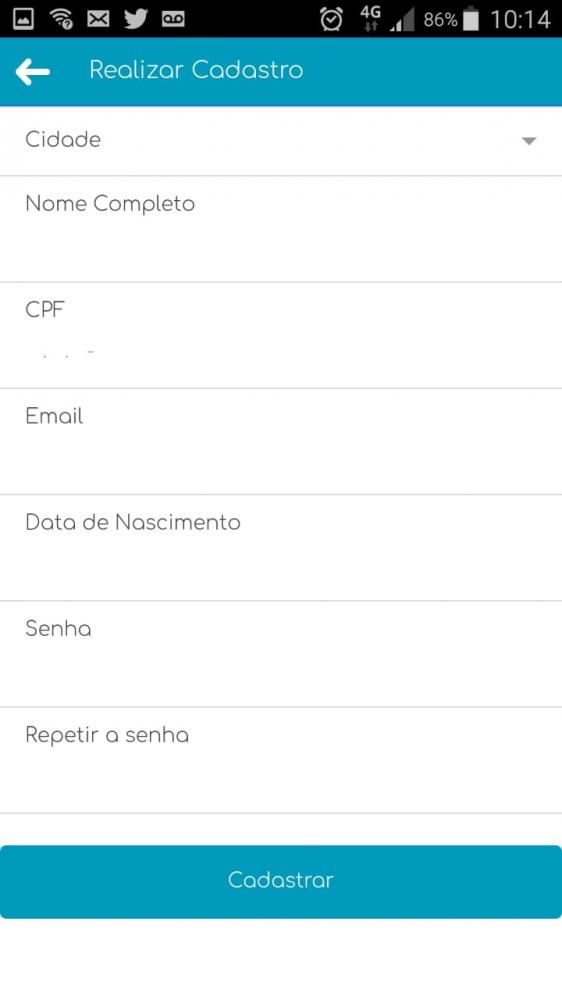Select the Data de Nascimento field
562x1000 pixels.
tap(281, 548)
